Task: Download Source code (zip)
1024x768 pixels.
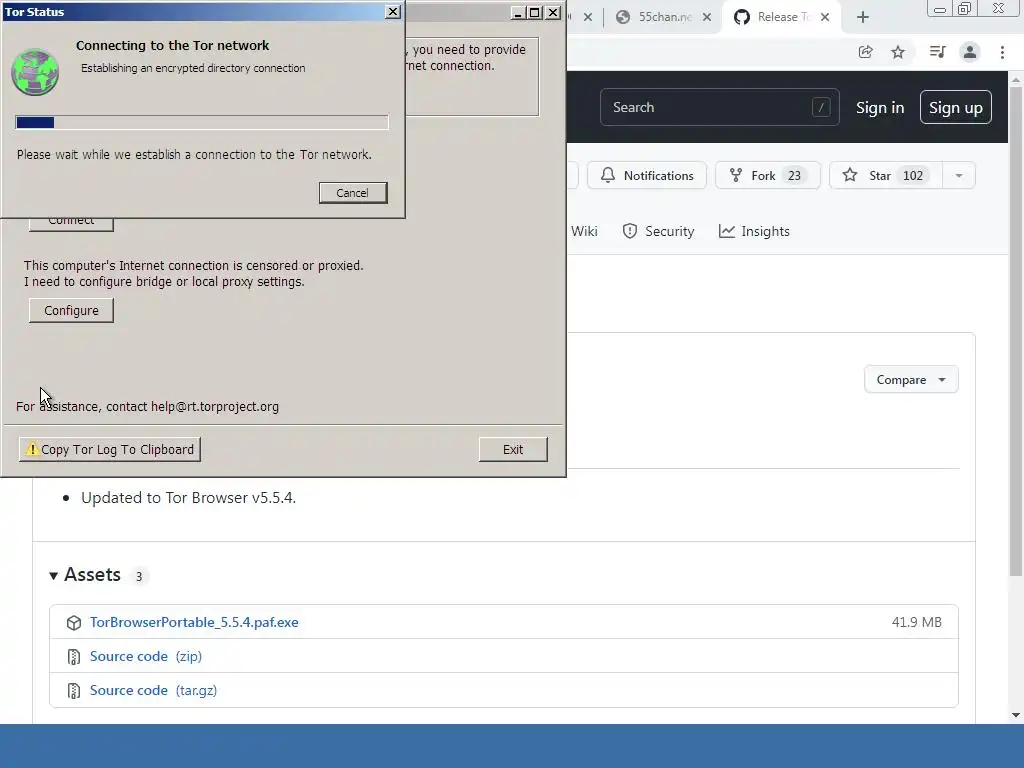Action: (146, 656)
